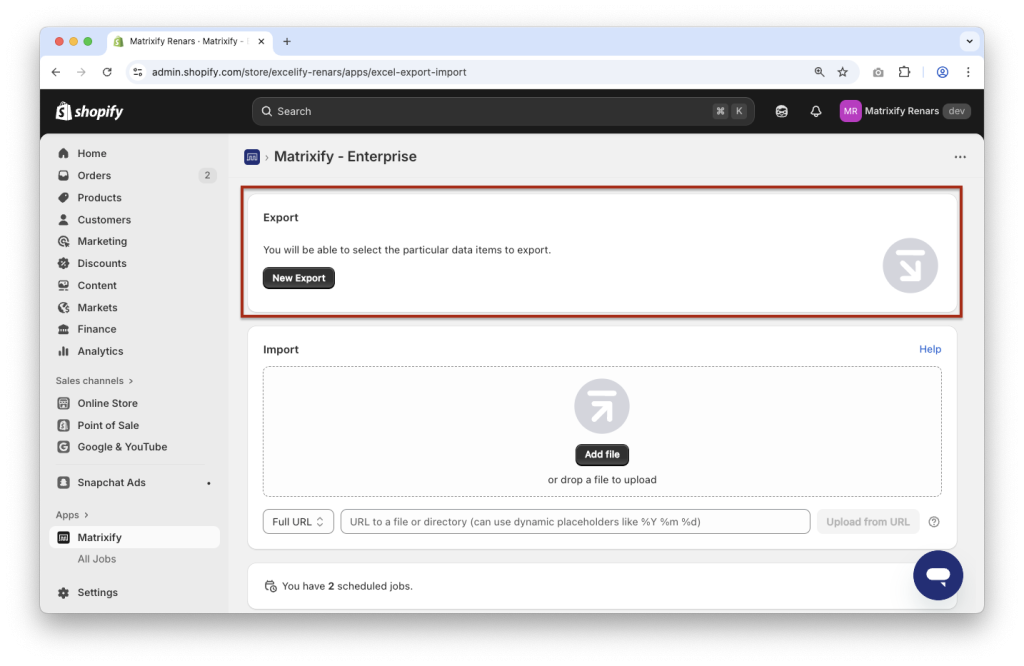Open the more actions ellipsis menu
Image resolution: width=1024 pixels, height=666 pixels.
click(959, 156)
